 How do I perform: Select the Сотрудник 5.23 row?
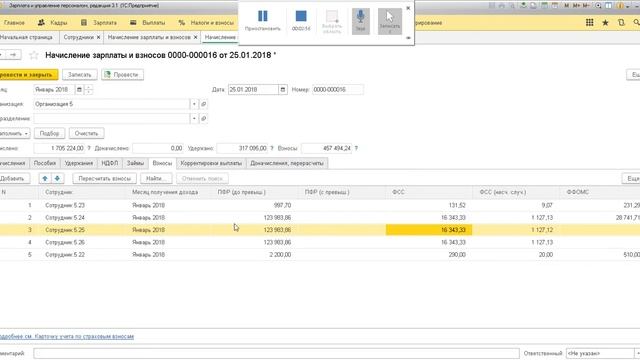point(320,205)
